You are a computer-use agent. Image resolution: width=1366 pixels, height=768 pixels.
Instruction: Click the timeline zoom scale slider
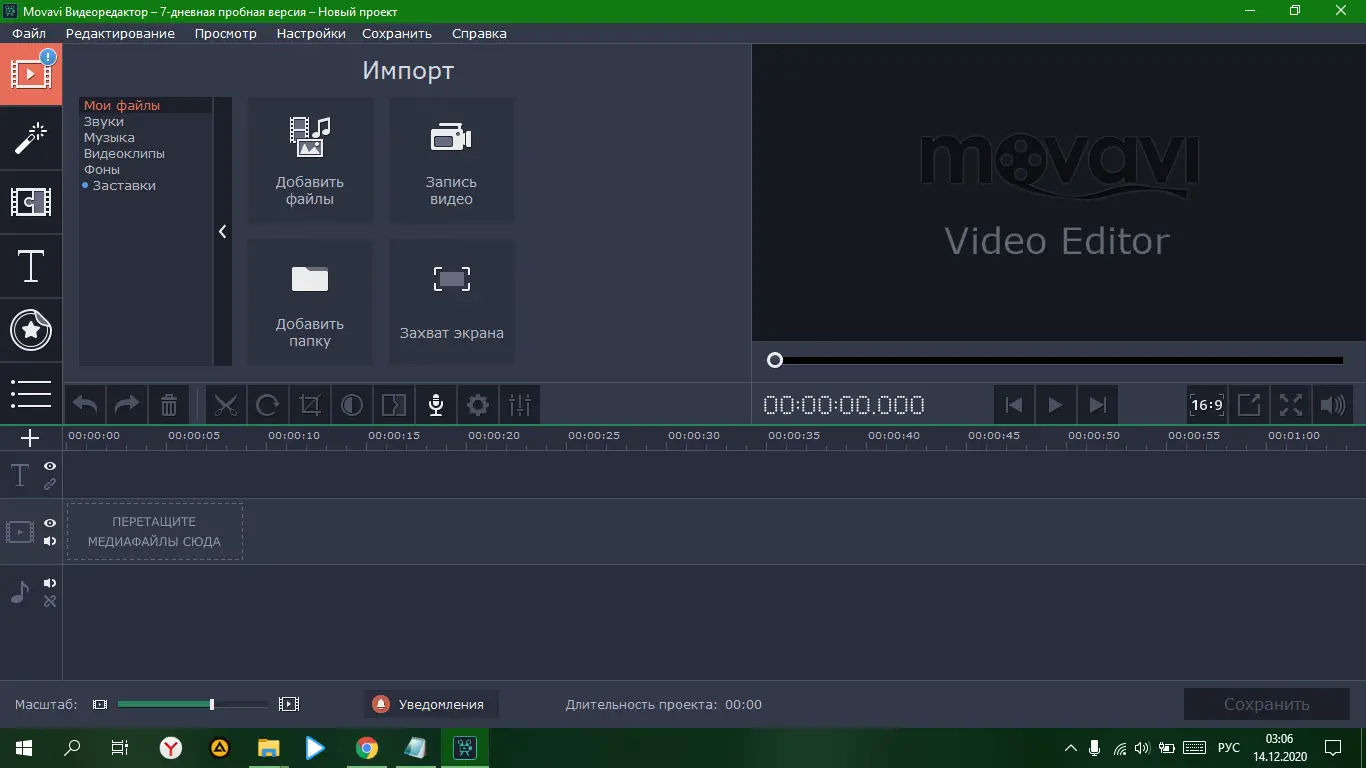pyautogui.click(x=193, y=704)
